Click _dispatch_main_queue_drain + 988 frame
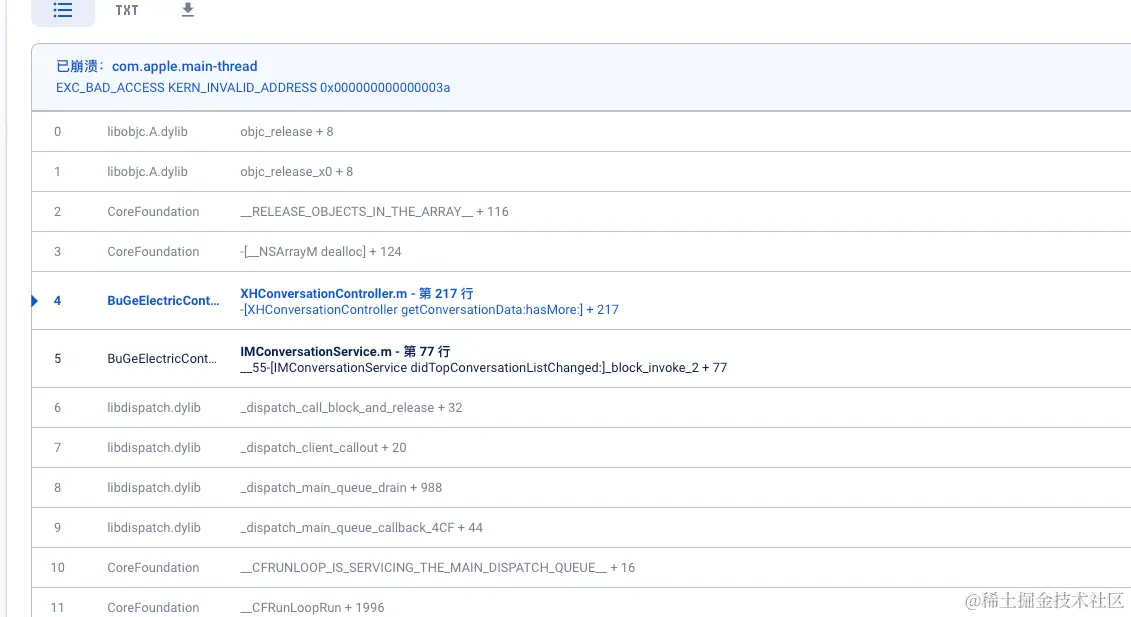 click(x=341, y=488)
